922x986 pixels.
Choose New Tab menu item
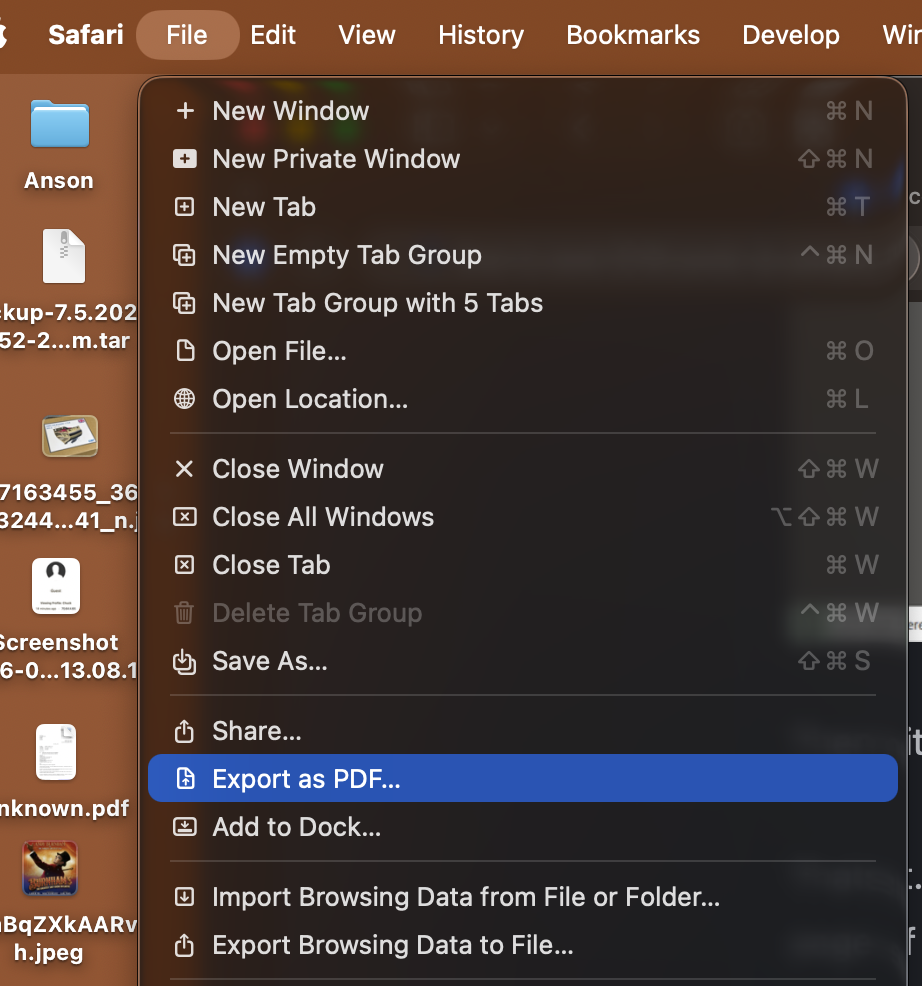pyautogui.click(x=523, y=207)
